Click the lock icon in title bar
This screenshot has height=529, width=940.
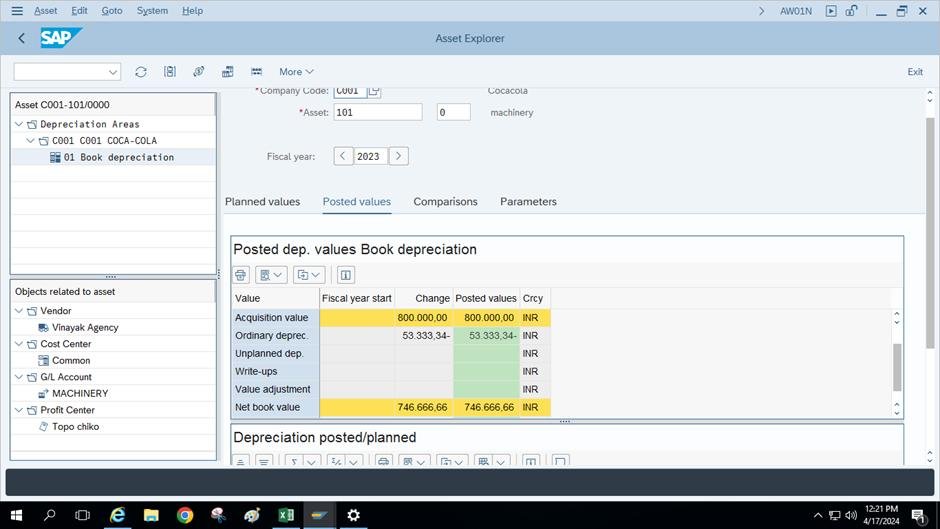(x=851, y=11)
